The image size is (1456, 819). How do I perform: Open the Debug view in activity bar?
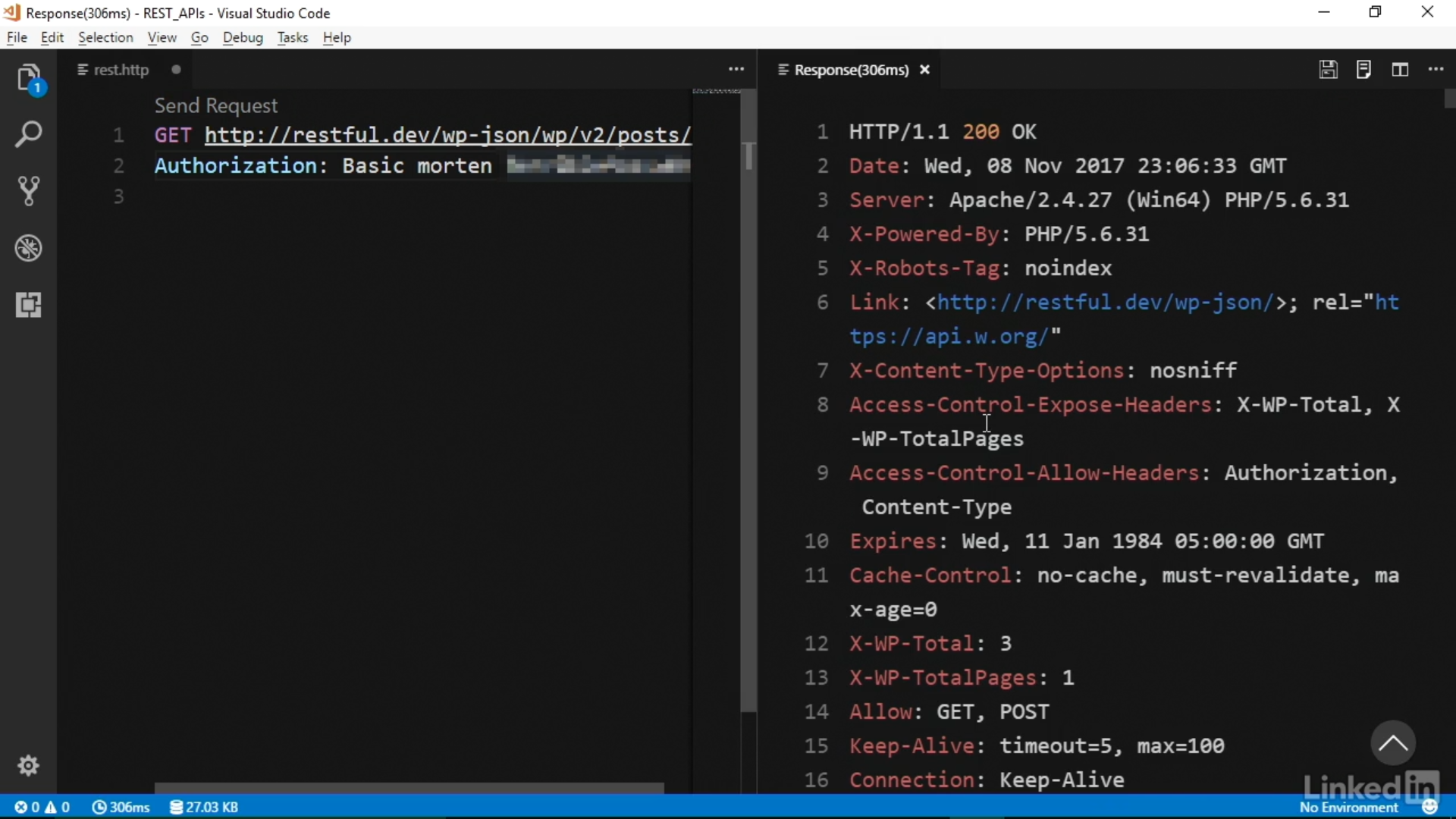pyautogui.click(x=29, y=248)
